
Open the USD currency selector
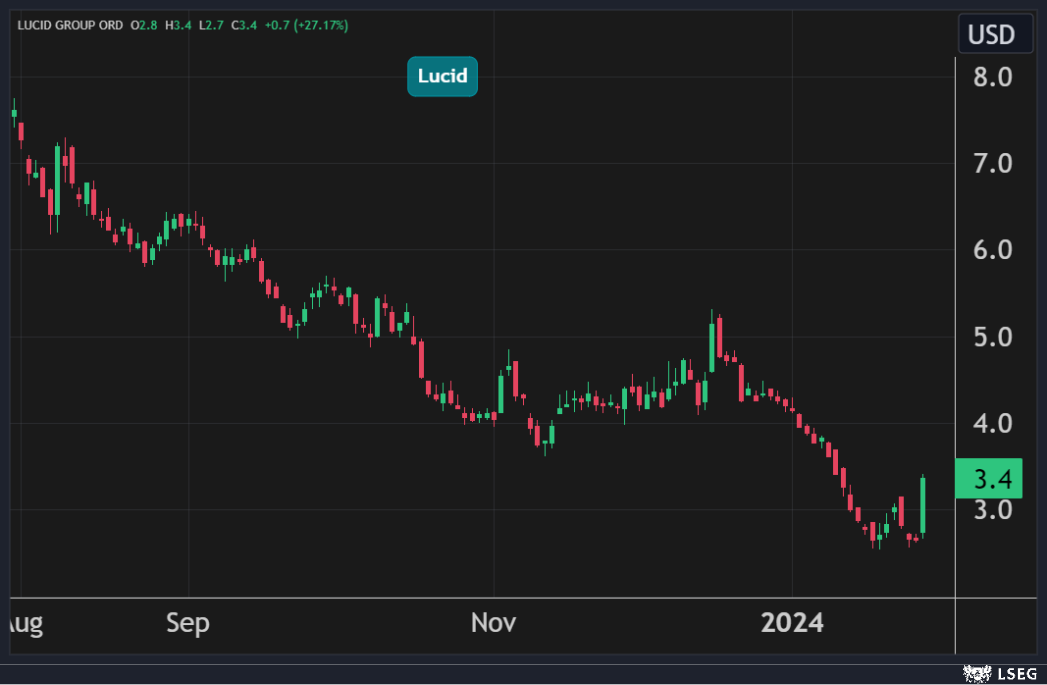pos(990,36)
